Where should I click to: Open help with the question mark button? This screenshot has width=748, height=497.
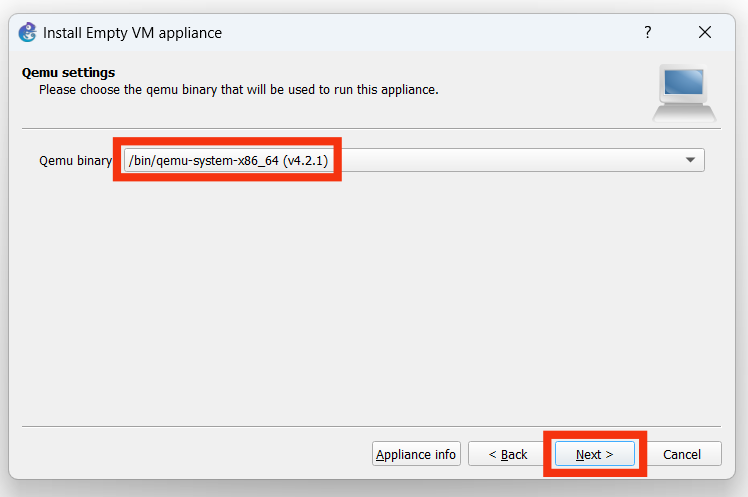[648, 32]
